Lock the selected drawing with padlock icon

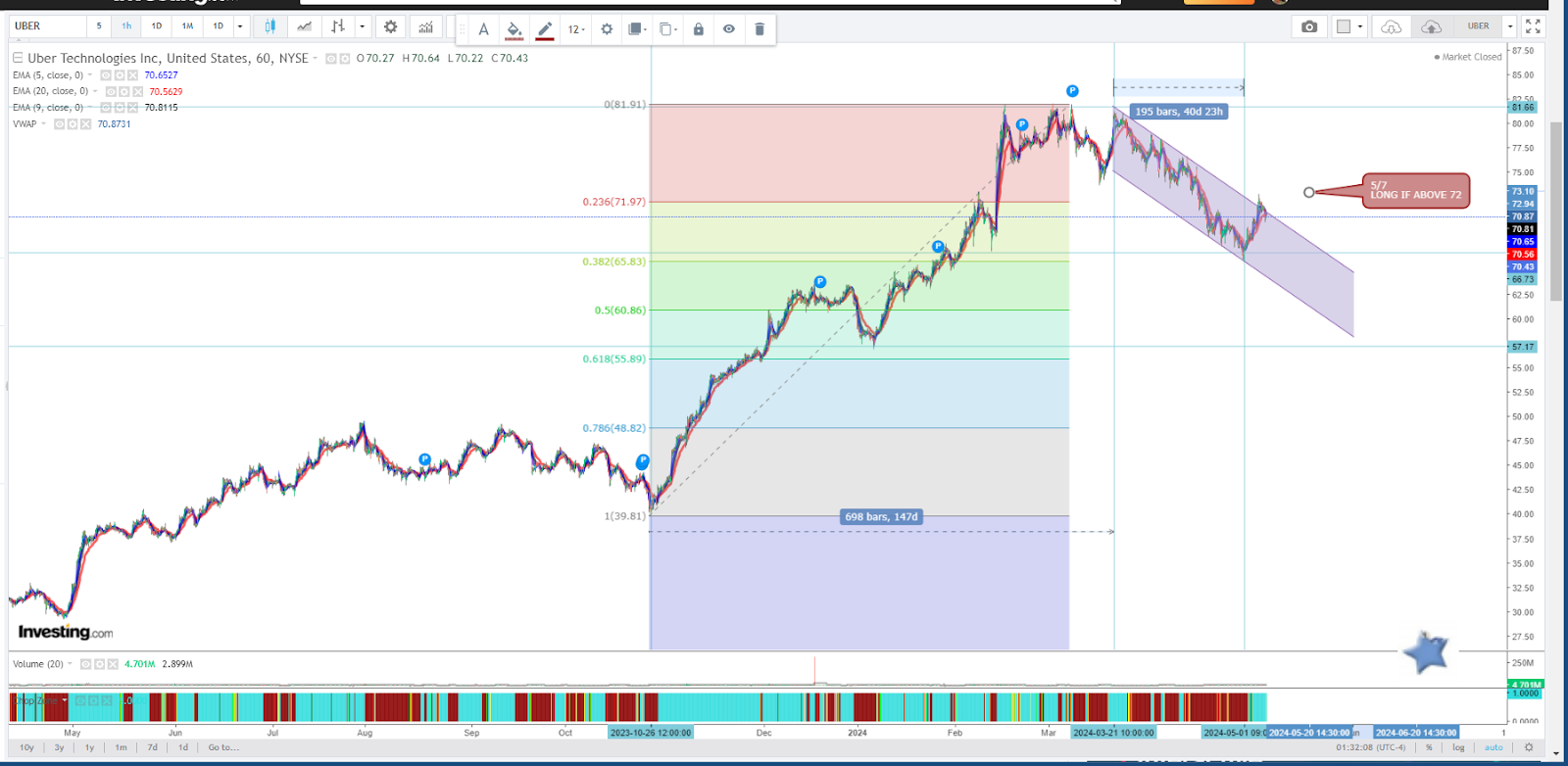[x=698, y=29]
